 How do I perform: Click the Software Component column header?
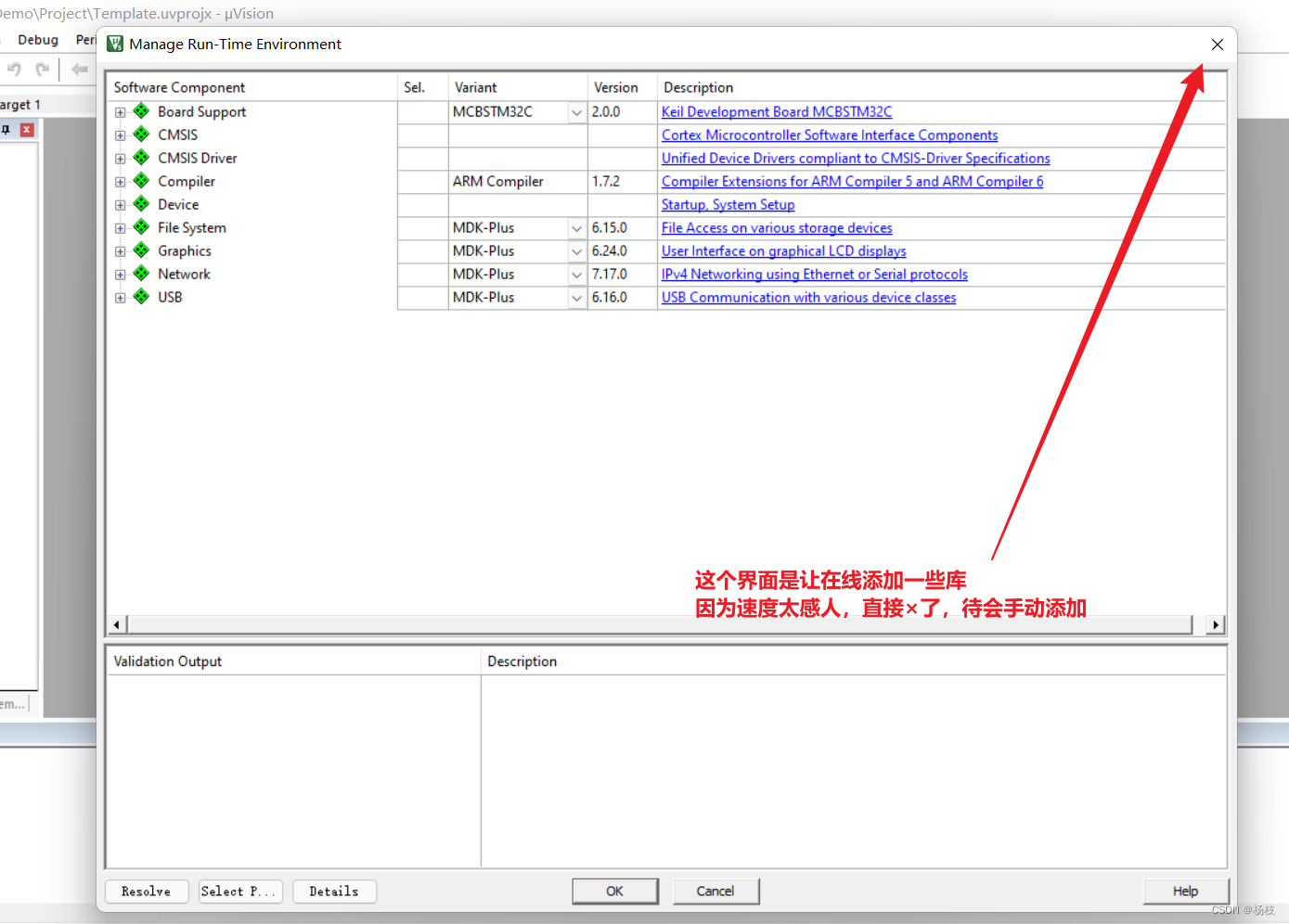252,87
